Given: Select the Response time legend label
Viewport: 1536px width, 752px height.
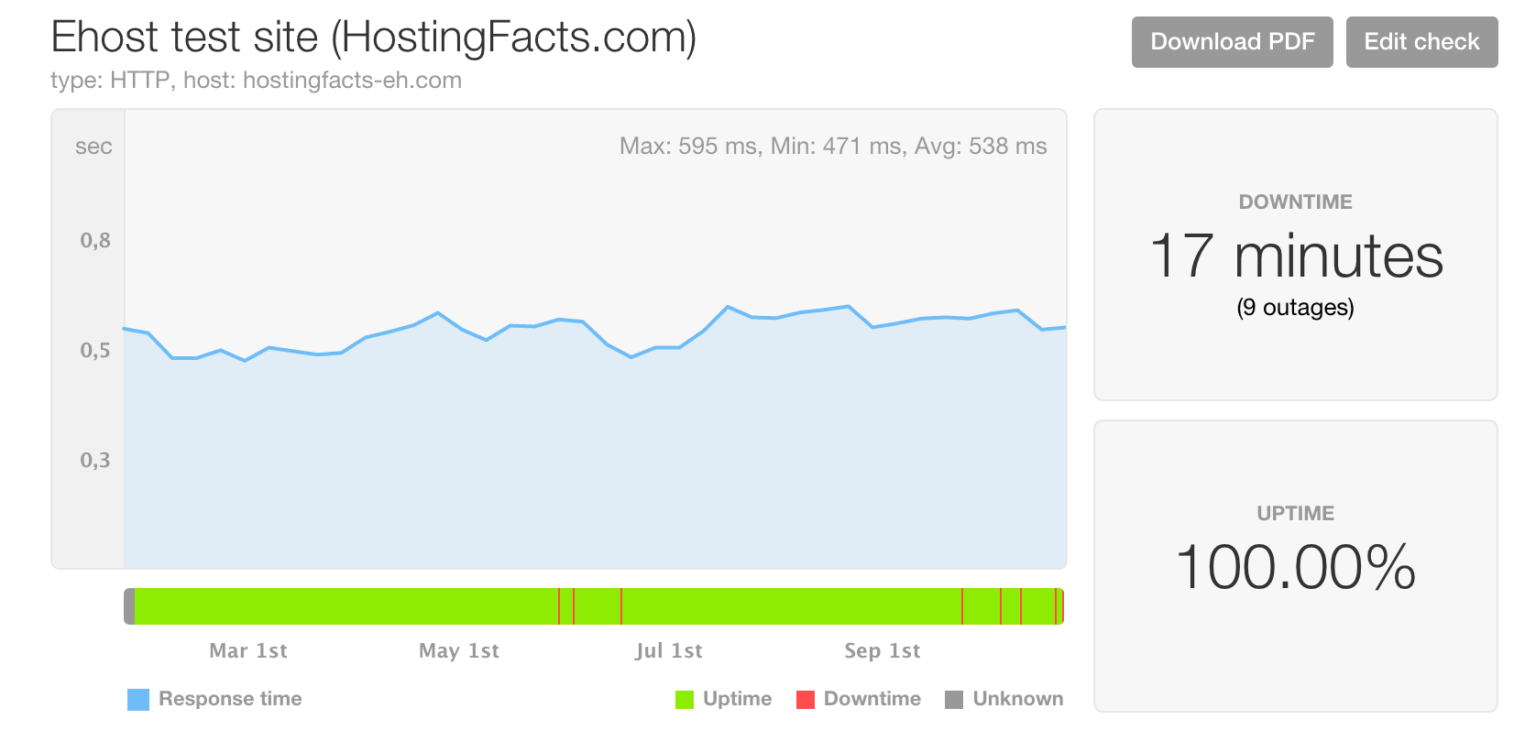Looking at the screenshot, I should click(x=230, y=699).
